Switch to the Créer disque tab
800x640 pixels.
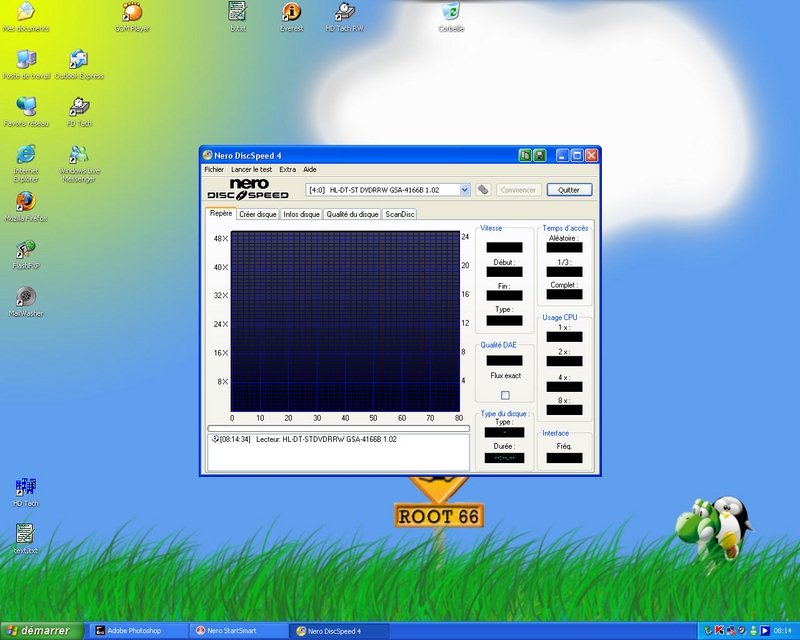258,214
